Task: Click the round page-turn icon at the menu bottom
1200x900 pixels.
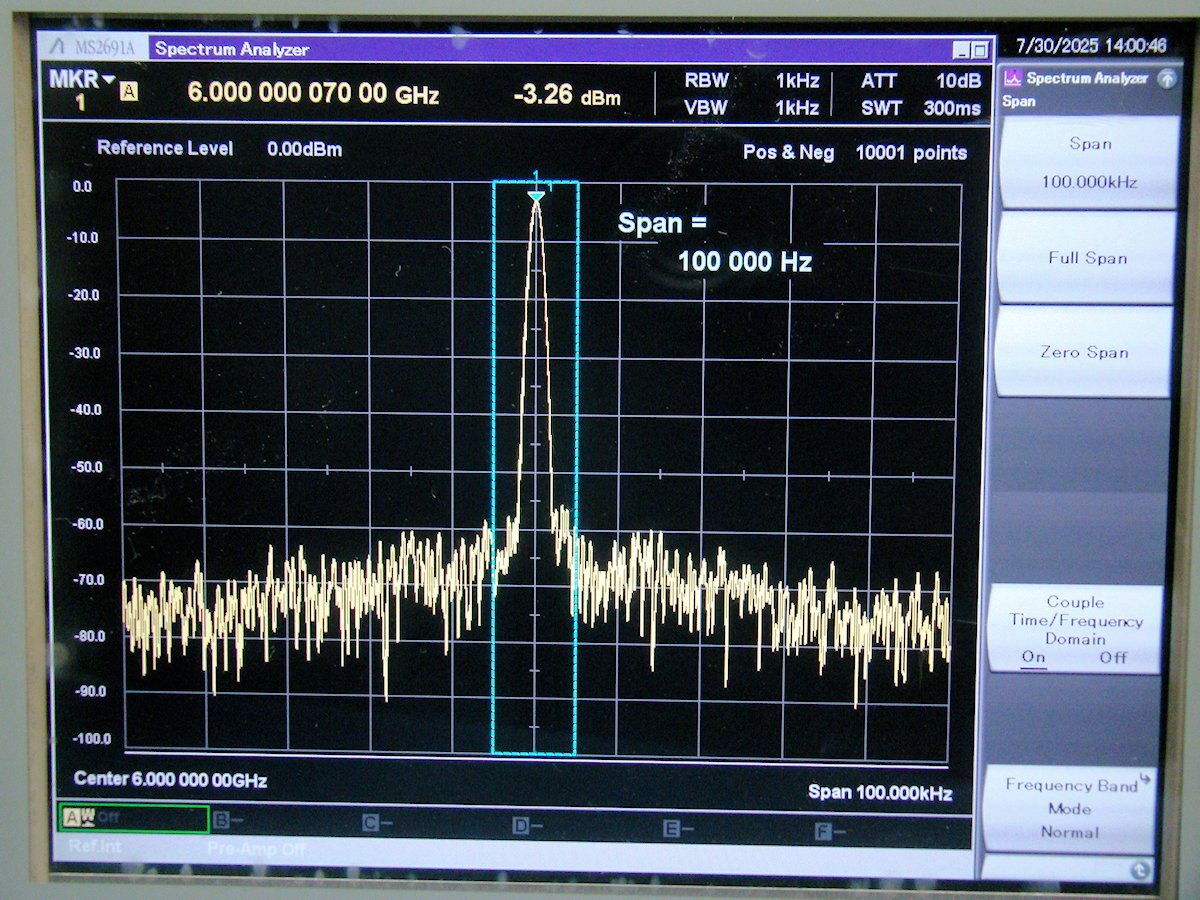Action: 1142,870
